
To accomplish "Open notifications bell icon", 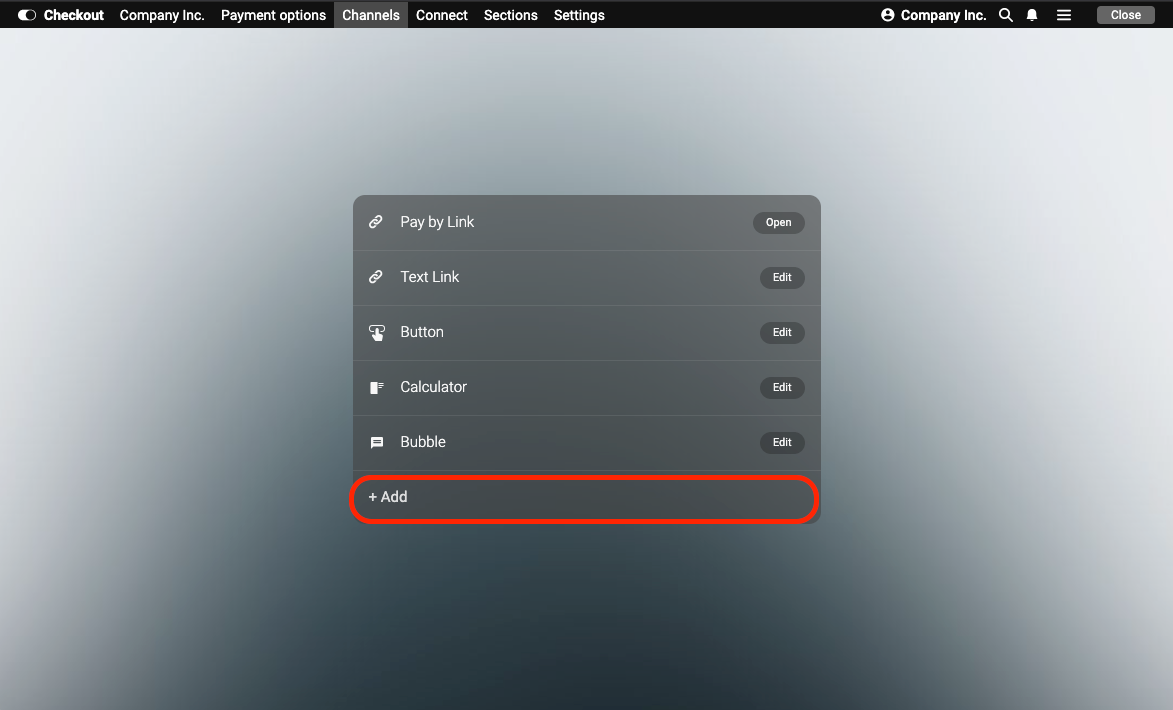I will tap(1032, 15).
